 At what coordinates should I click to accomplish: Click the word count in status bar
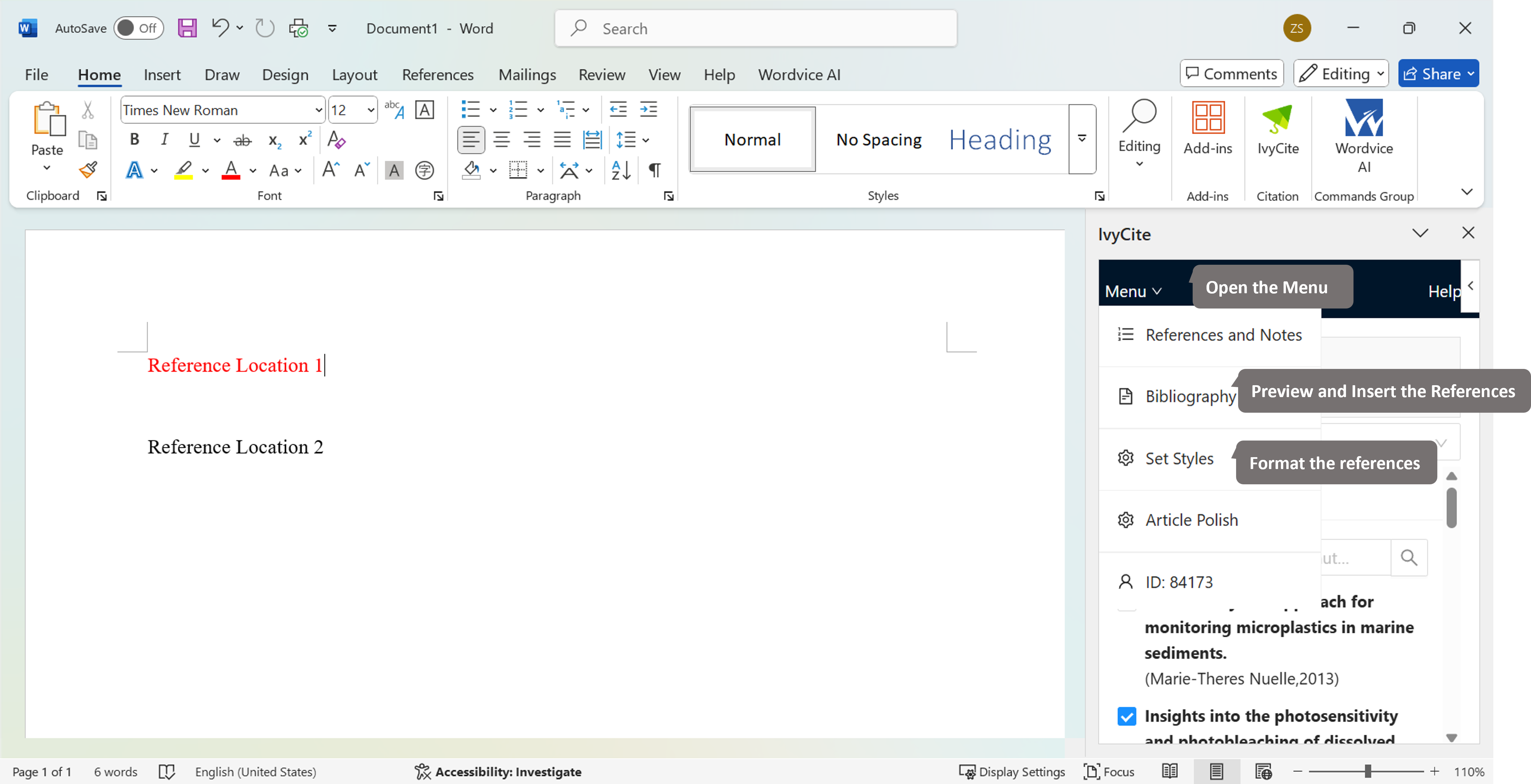point(115,771)
